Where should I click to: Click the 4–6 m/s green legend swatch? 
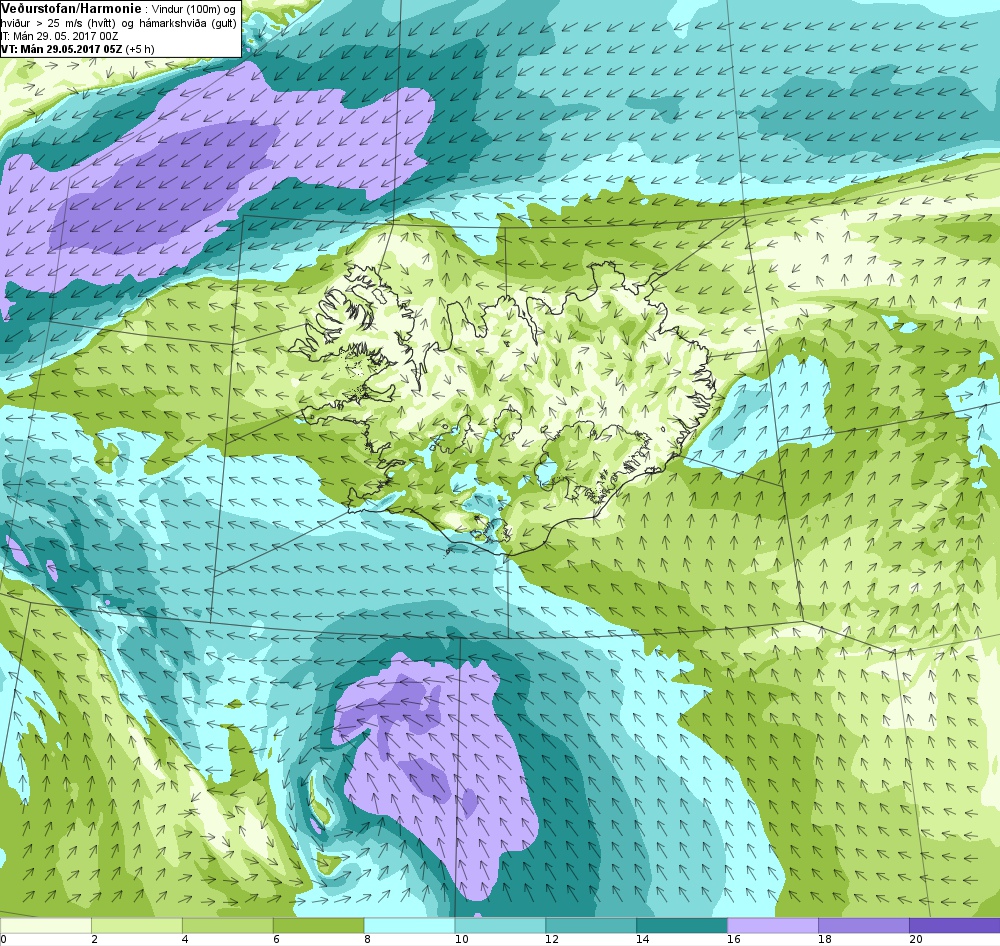tap(228, 925)
